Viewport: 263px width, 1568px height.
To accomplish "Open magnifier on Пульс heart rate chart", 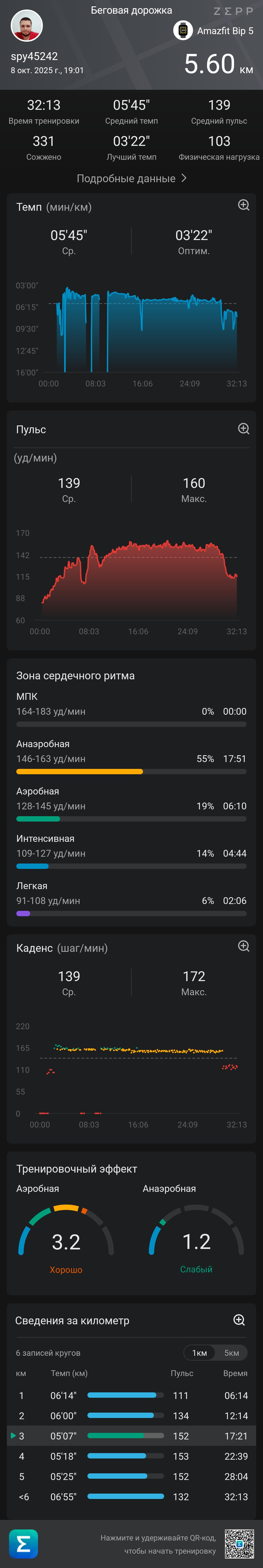I will (244, 429).
